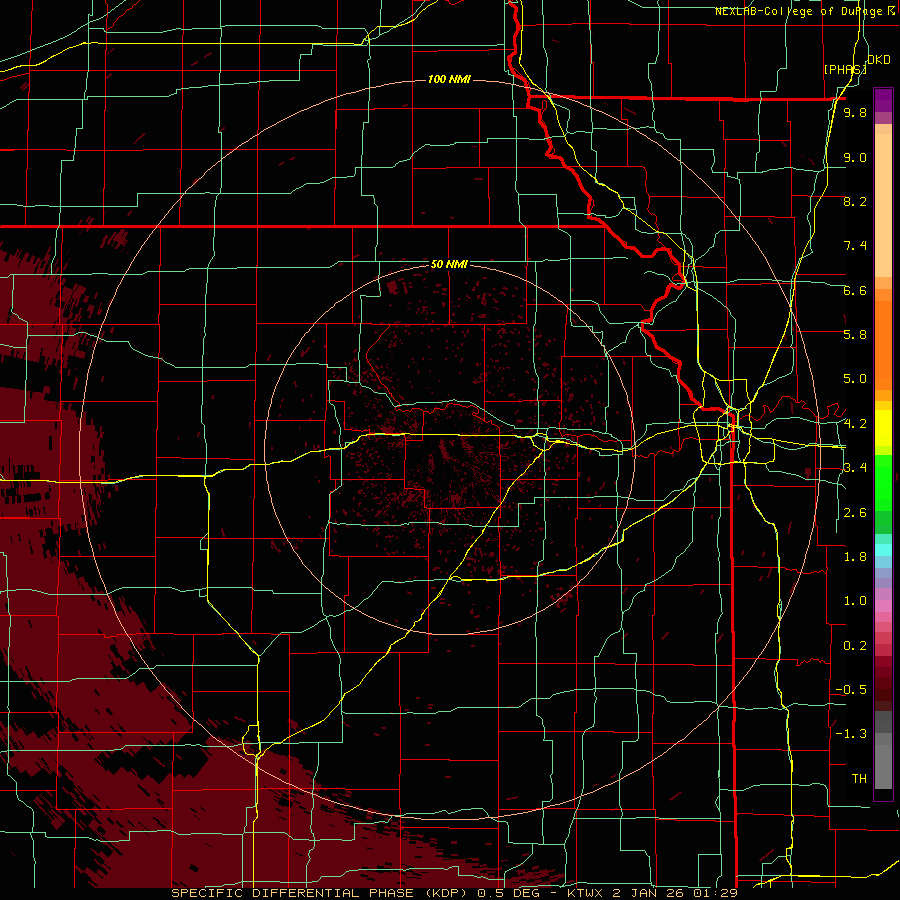Viewport: 900px width, 900px height.
Task: Click the -0.5 value on the color scale
Action: [851, 690]
